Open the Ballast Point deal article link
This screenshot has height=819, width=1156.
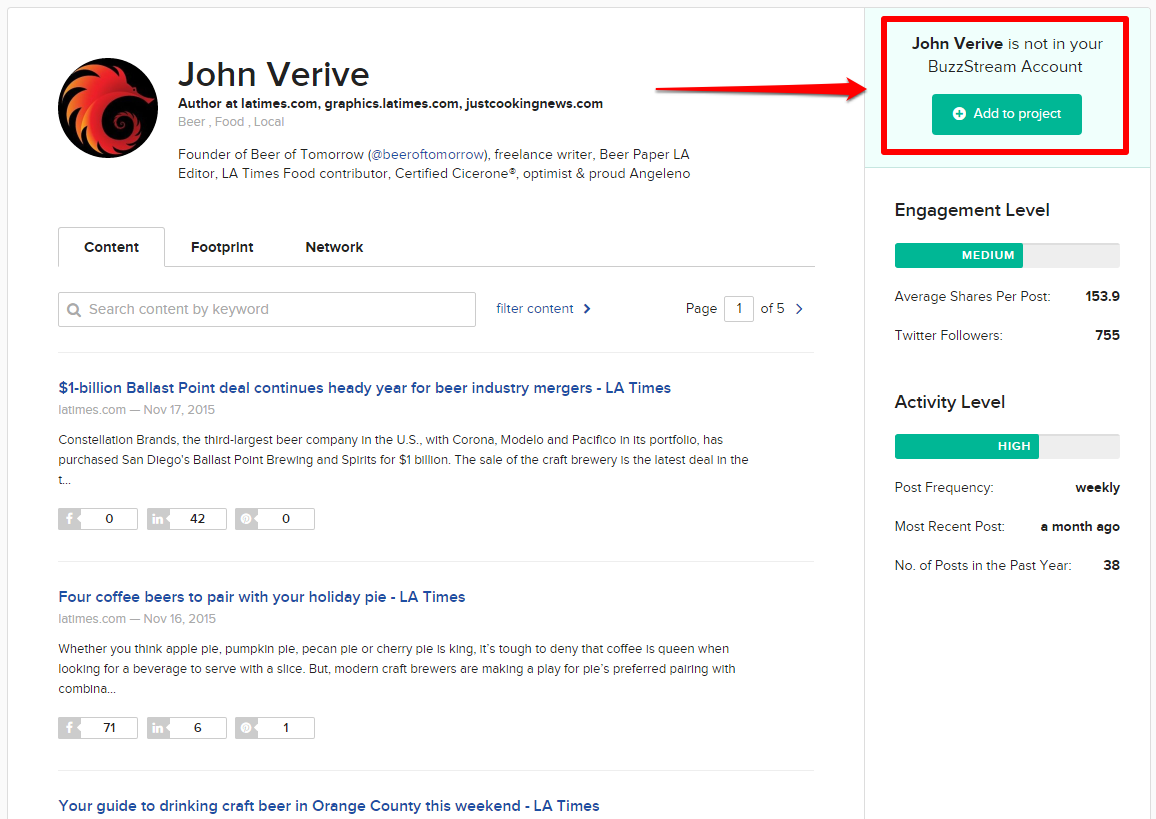coord(364,387)
